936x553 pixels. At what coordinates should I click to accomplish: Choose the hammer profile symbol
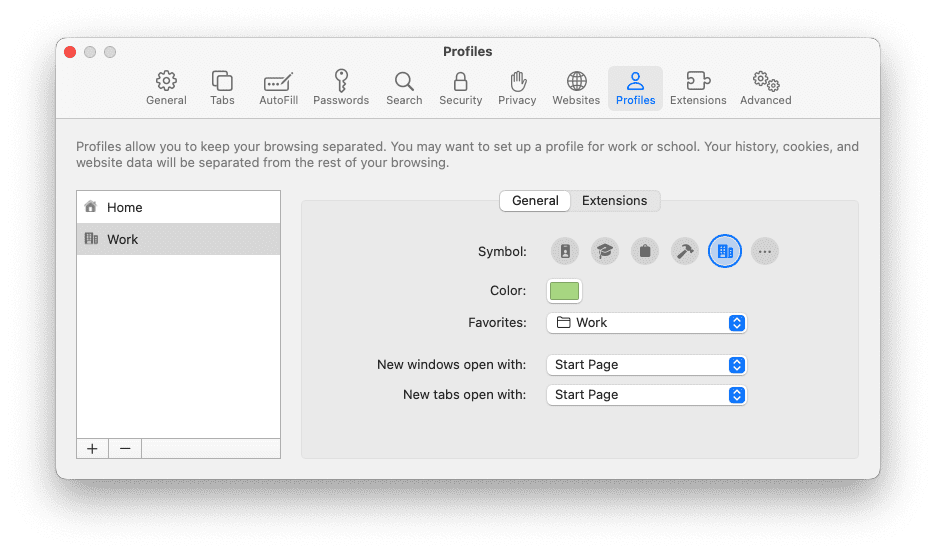(685, 251)
